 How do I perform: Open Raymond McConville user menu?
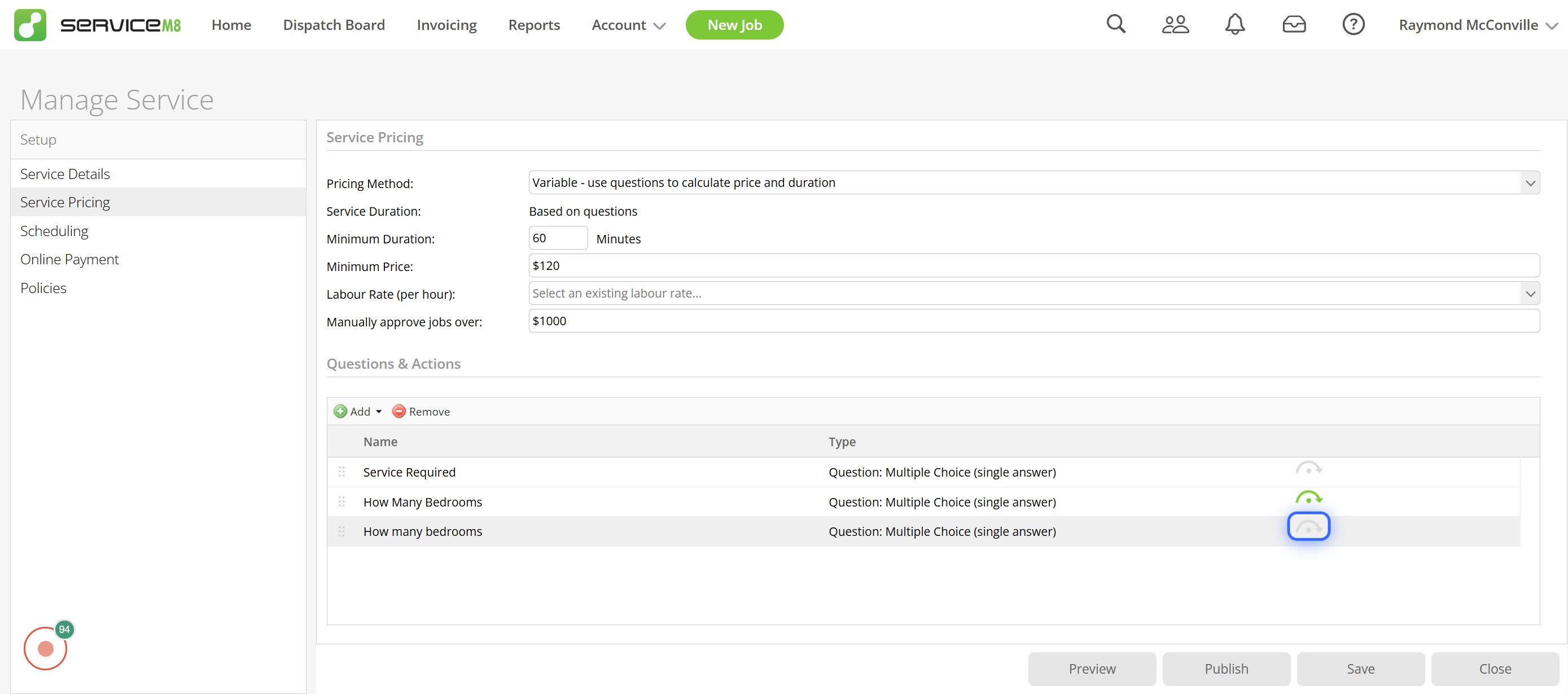[1477, 25]
